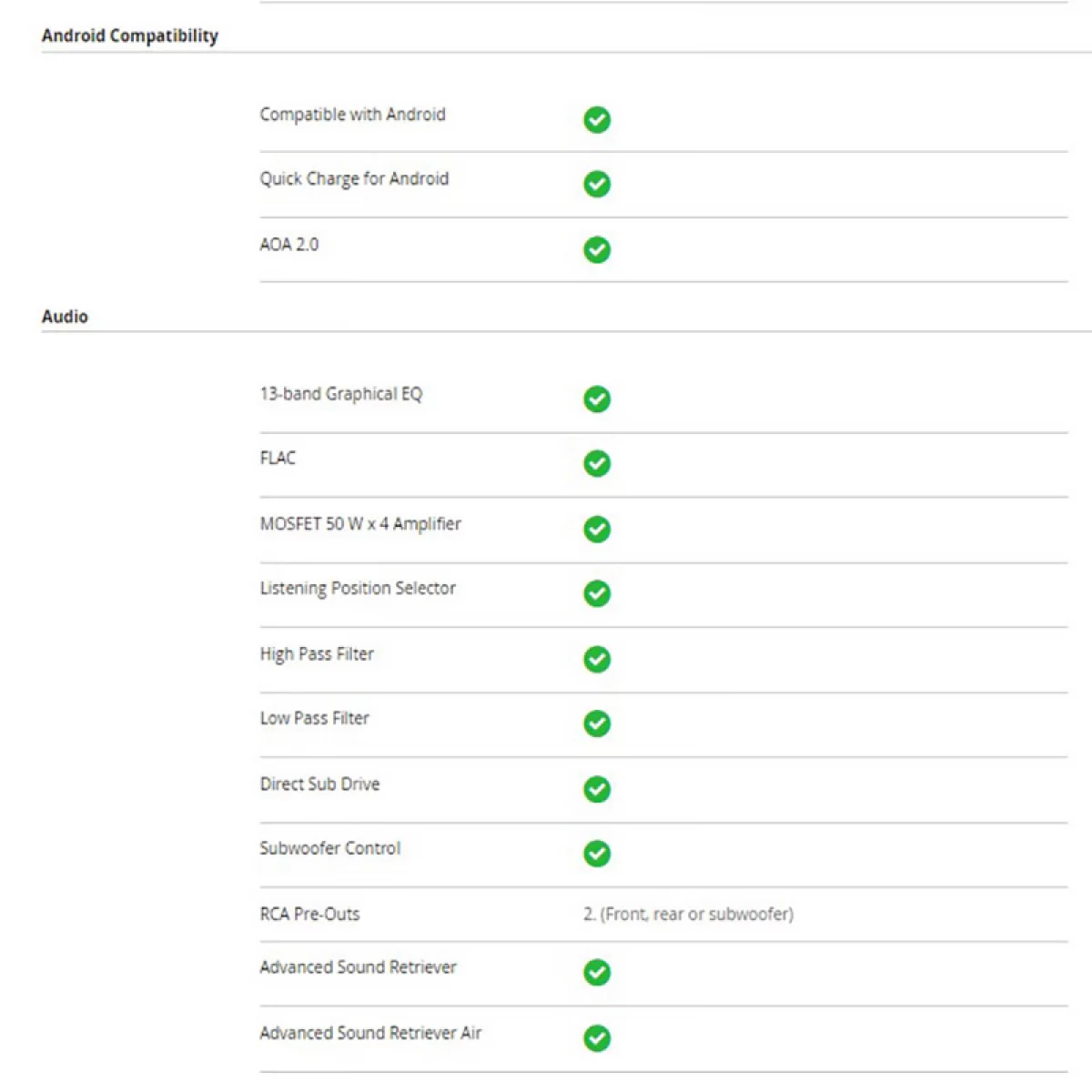Click the FLAC feature label
This screenshot has width=1092, height=1092.
pos(278,458)
